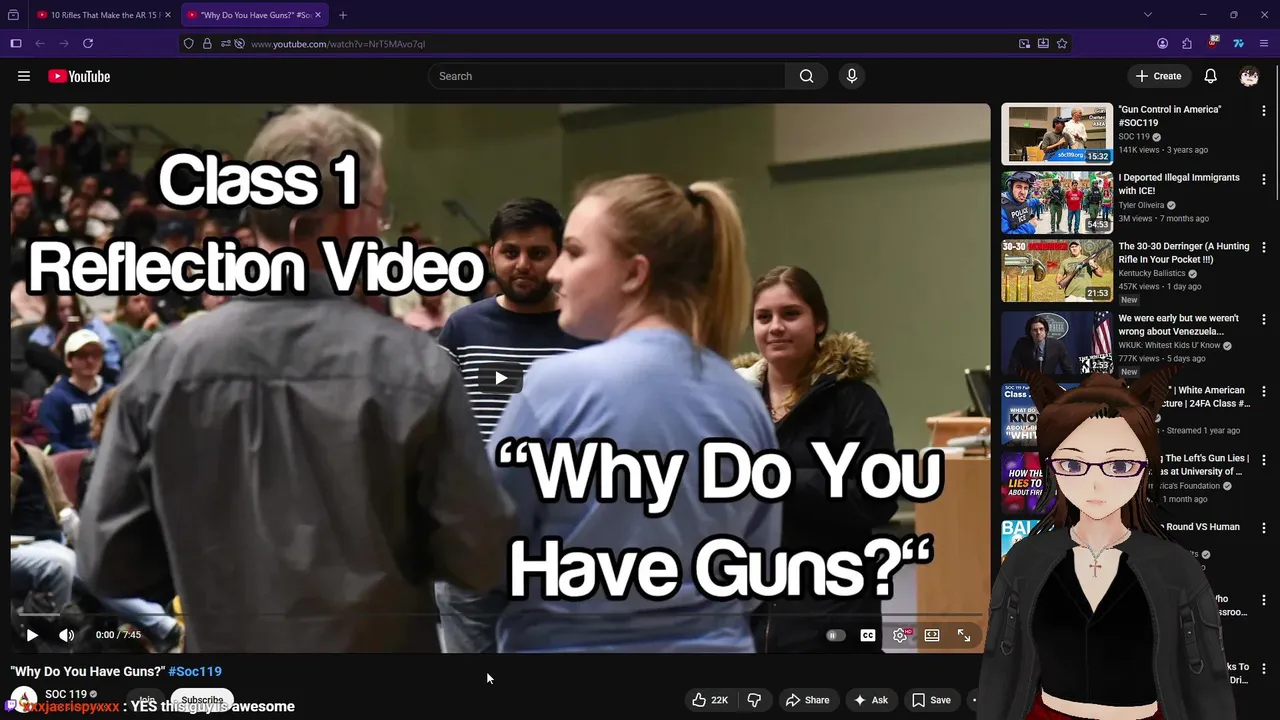The image size is (1280, 720).
Task: Open the #Soc119 hashtag link
Action: point(195,671)
